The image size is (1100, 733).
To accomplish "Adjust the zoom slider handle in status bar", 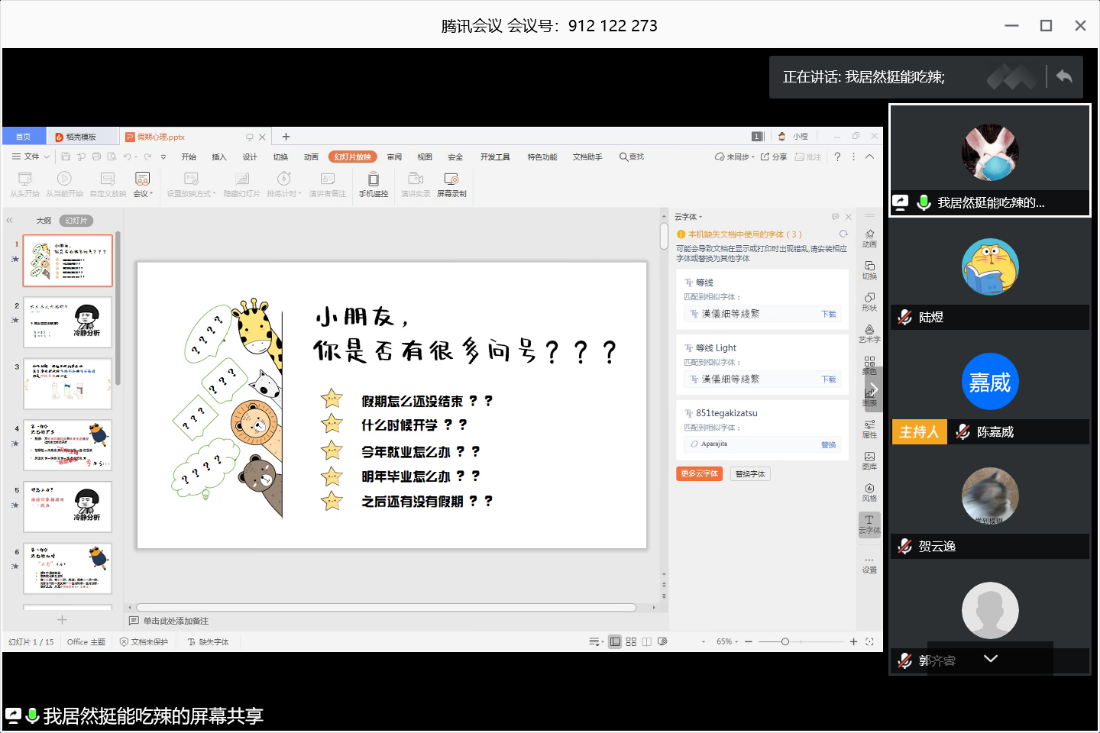I will coord(785,641).
